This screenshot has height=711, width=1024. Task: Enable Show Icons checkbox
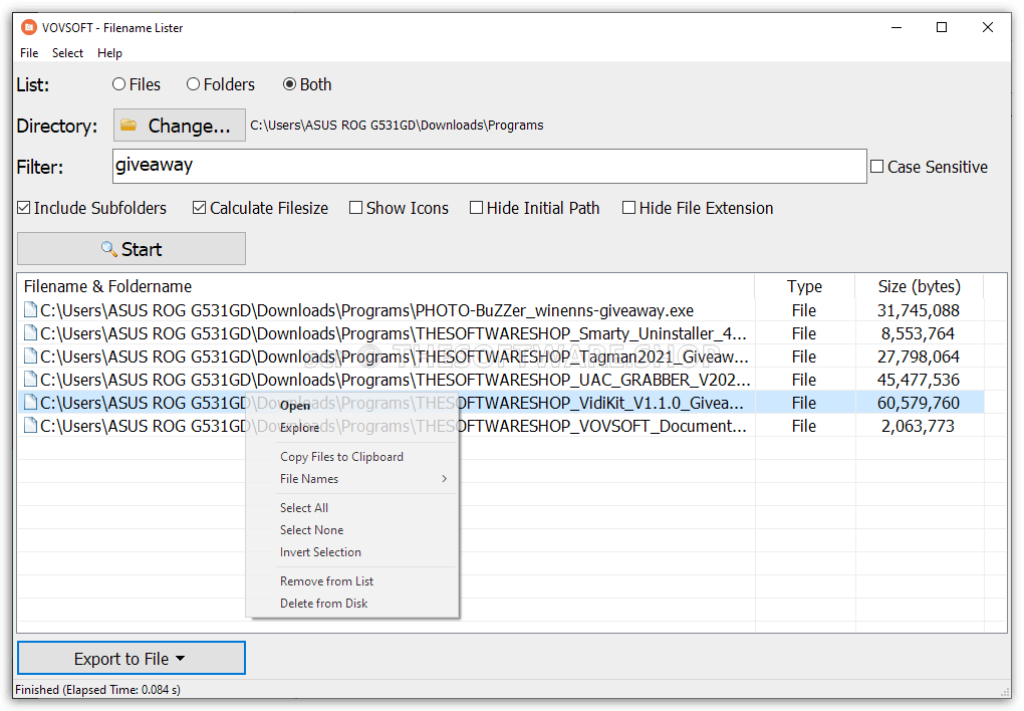[356, 208]
